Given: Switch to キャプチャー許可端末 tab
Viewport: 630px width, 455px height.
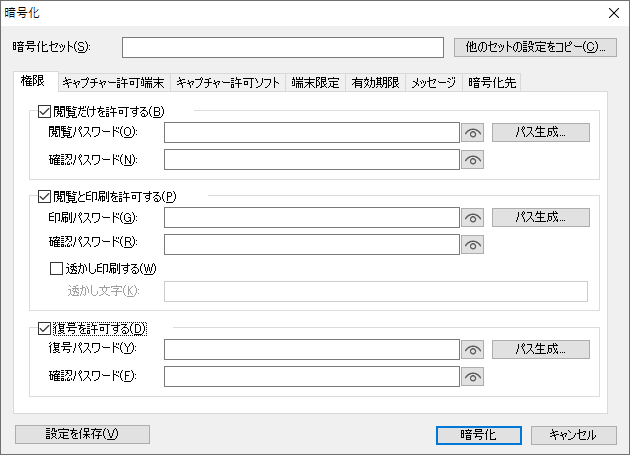Looking at the screenshot, I should (x=113, y=83).
